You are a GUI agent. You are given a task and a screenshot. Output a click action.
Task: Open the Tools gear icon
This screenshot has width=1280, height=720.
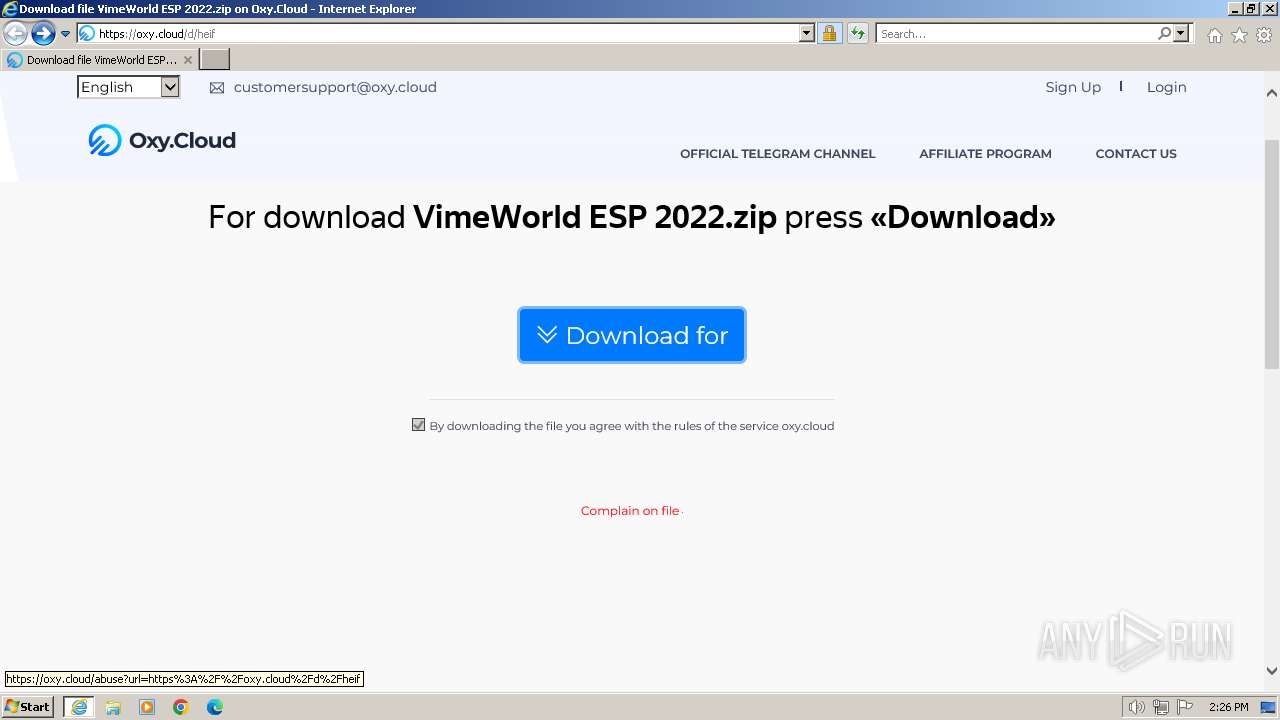tap(1264, 35)
